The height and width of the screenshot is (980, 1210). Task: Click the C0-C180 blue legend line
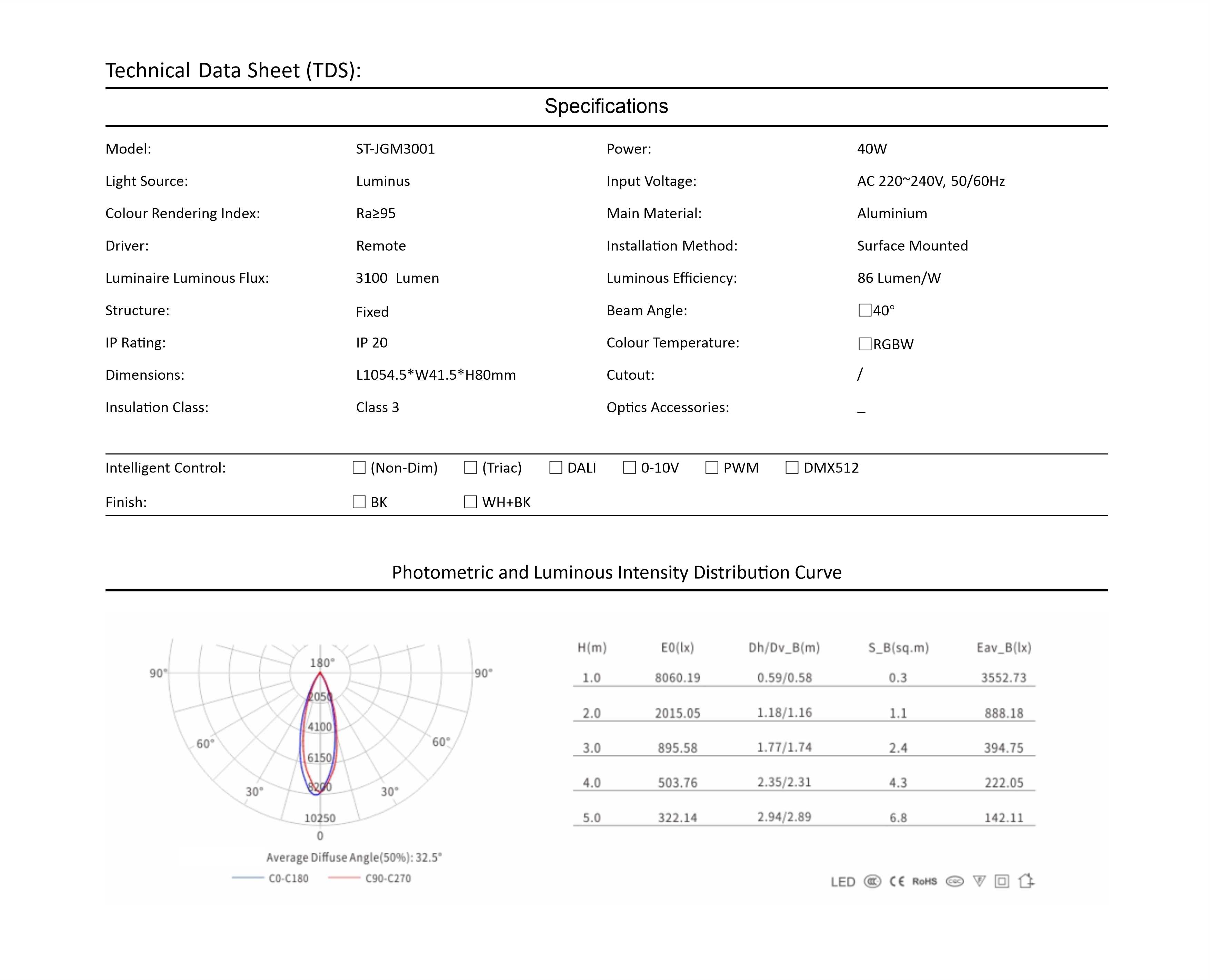tap(248, 878)
